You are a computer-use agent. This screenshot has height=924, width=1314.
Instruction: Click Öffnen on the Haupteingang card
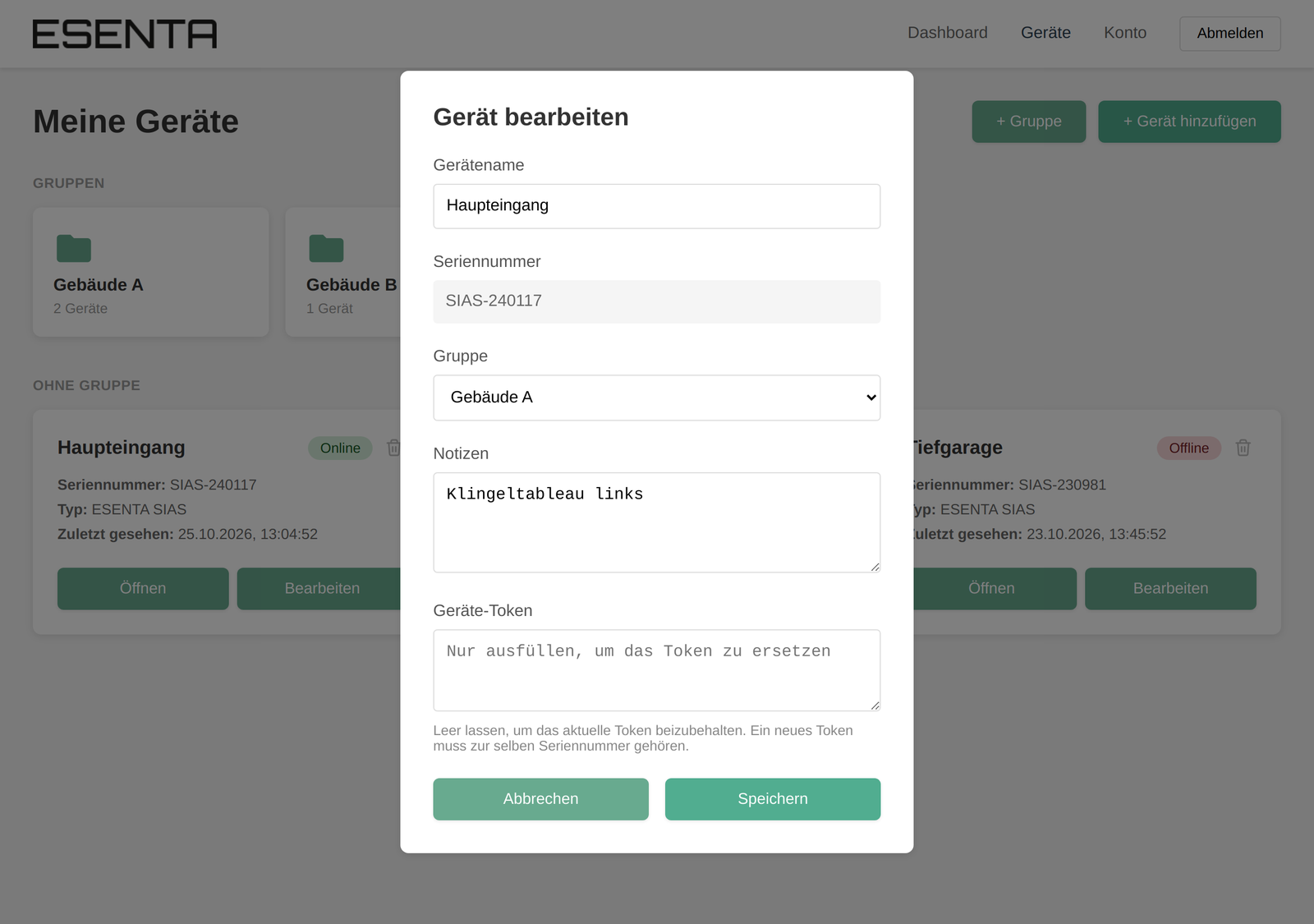point(143,589)
